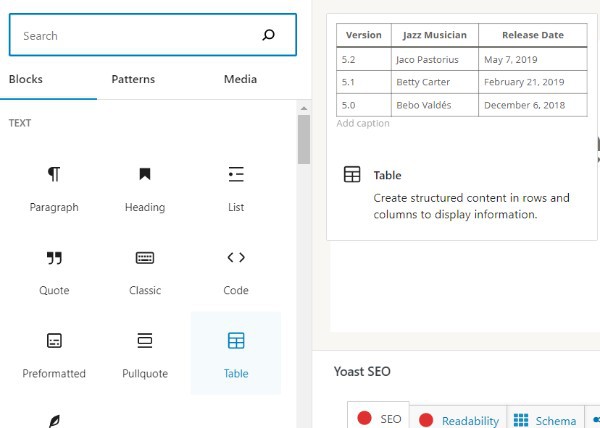Switch to the Media tab

point(240,79)
